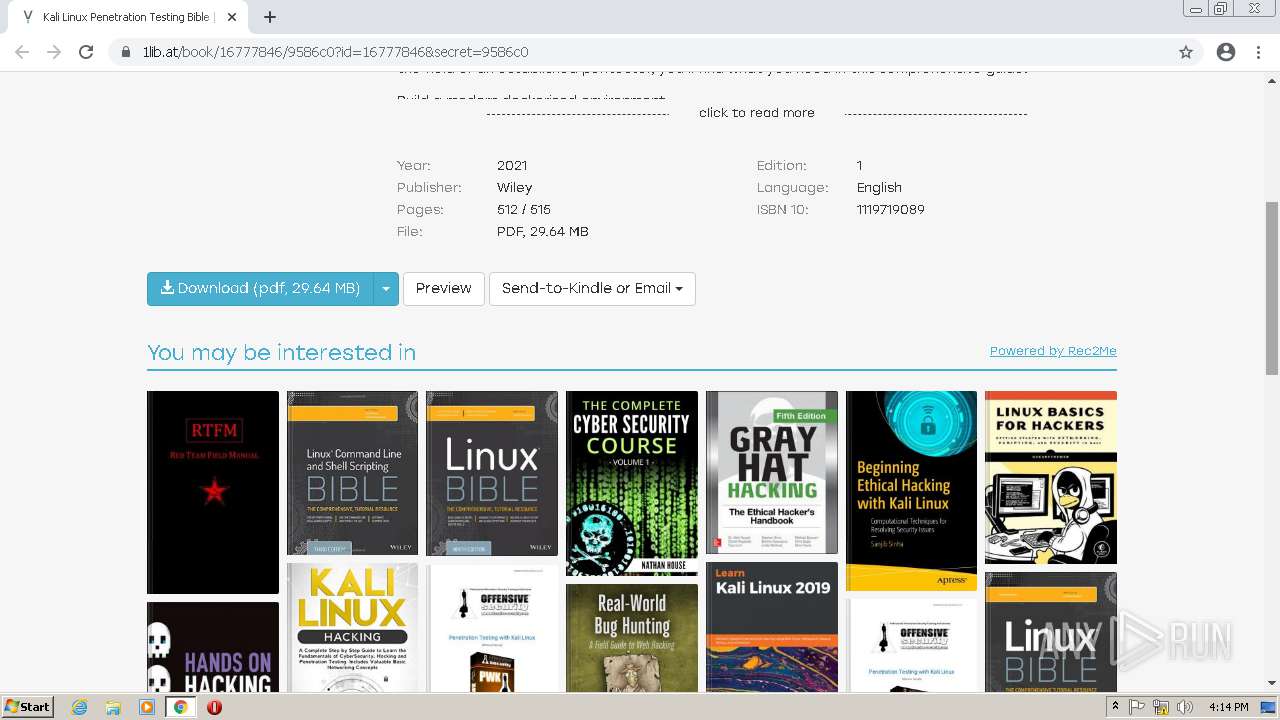Image resolution: width=1280 pixels, height=720 pixels.
Task: Follow the Powered by Rec2Me link
Action: tap(1053, 351)
